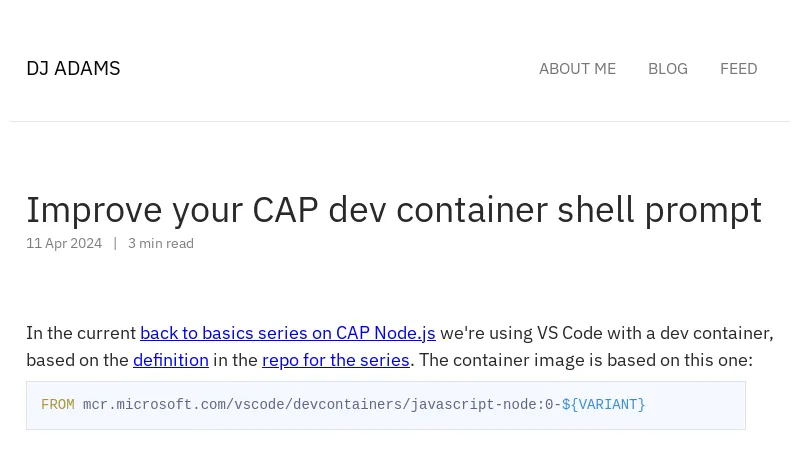Click the separator between date and read time
The width and height of the screenshot is (800, 450).
coord(115,243)
